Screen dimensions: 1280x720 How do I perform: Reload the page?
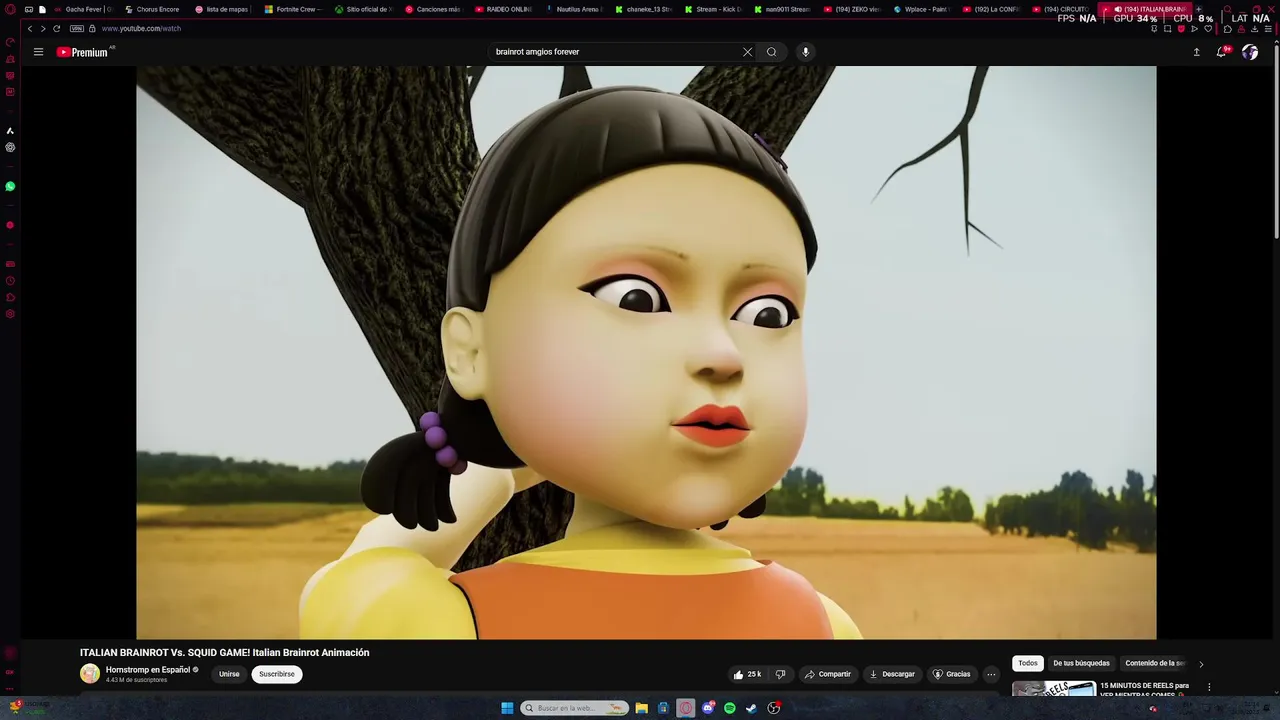pyautogui.click(x=56, y=28)
